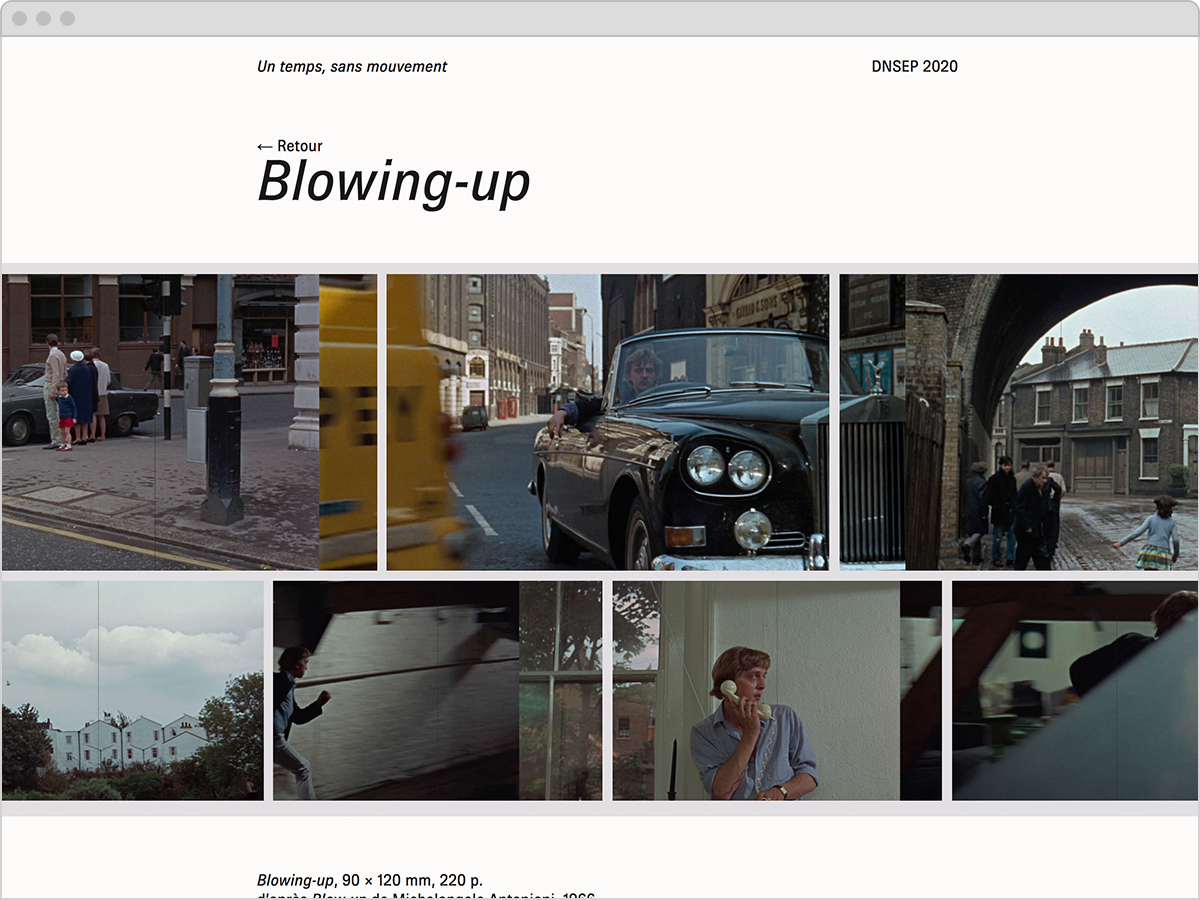
Task: Open the 'Un temps, sans mouvement' site title
Action: pyautogui.click(x=352, y=67)
